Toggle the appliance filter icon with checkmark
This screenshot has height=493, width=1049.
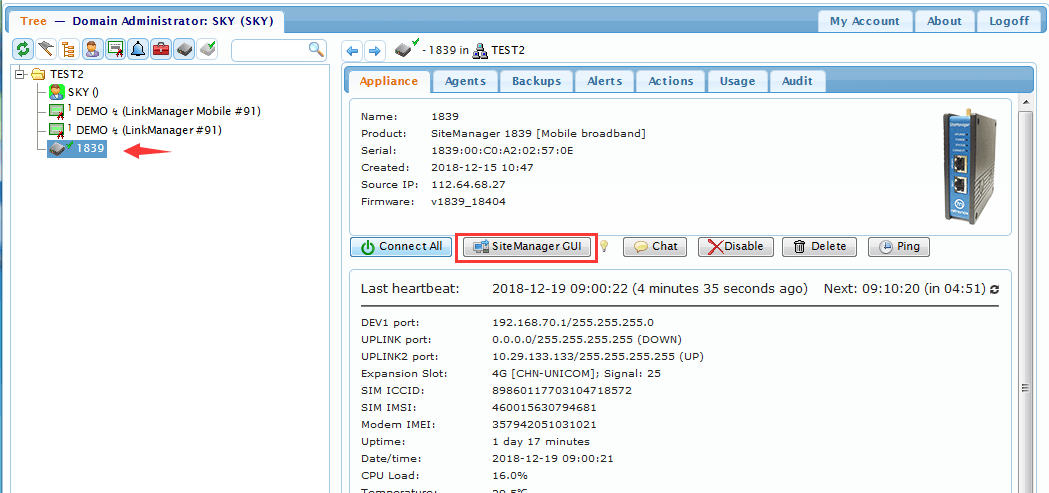pyautogui.click(x=207, y=49)
